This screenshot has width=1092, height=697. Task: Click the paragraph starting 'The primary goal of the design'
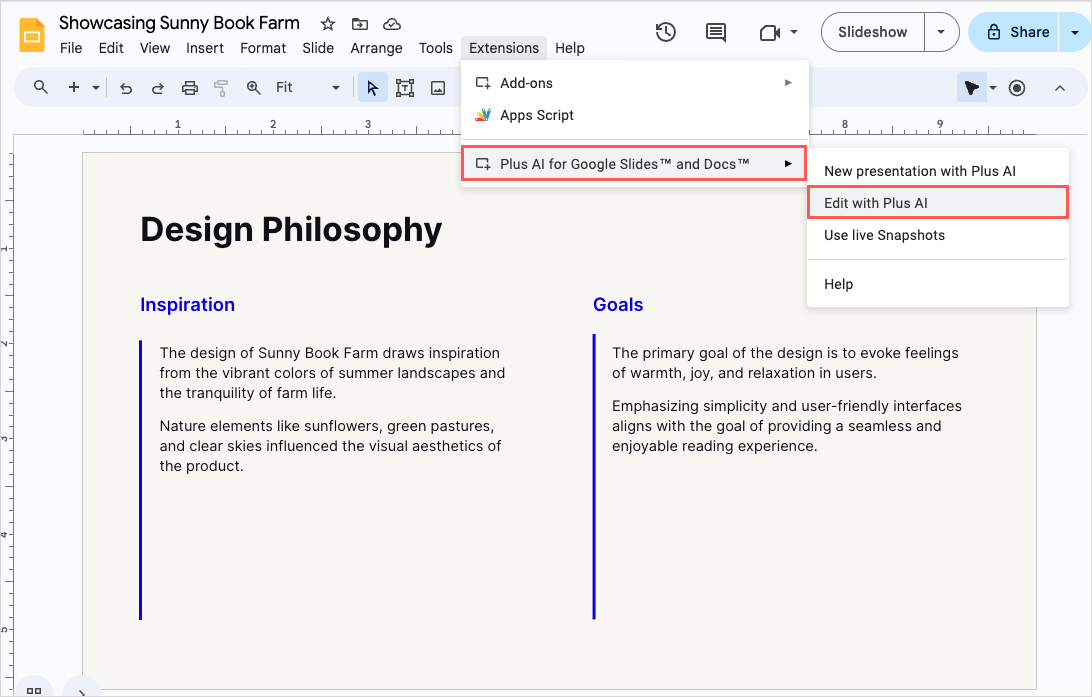click(x=785, y=363)
